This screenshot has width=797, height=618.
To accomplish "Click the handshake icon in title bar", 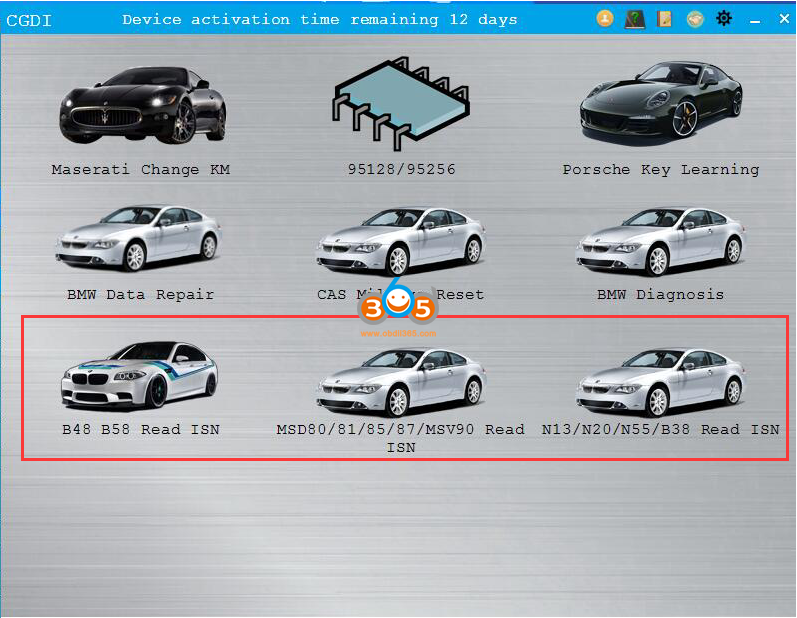I will tap(695, 19).
